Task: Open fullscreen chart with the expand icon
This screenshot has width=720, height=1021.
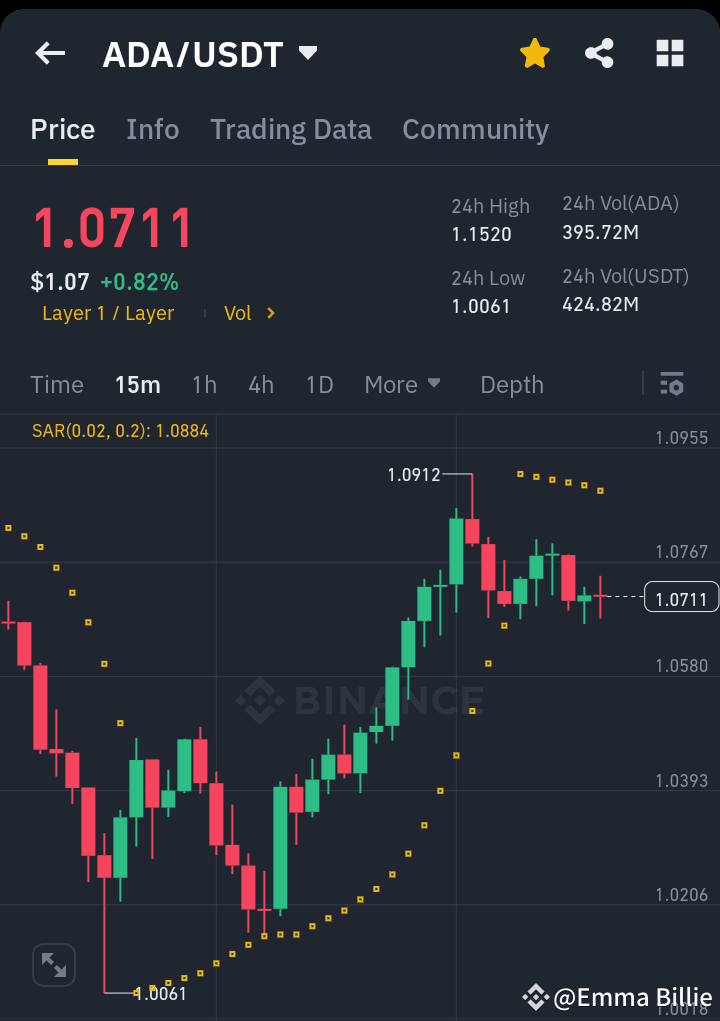Action: 53,964
